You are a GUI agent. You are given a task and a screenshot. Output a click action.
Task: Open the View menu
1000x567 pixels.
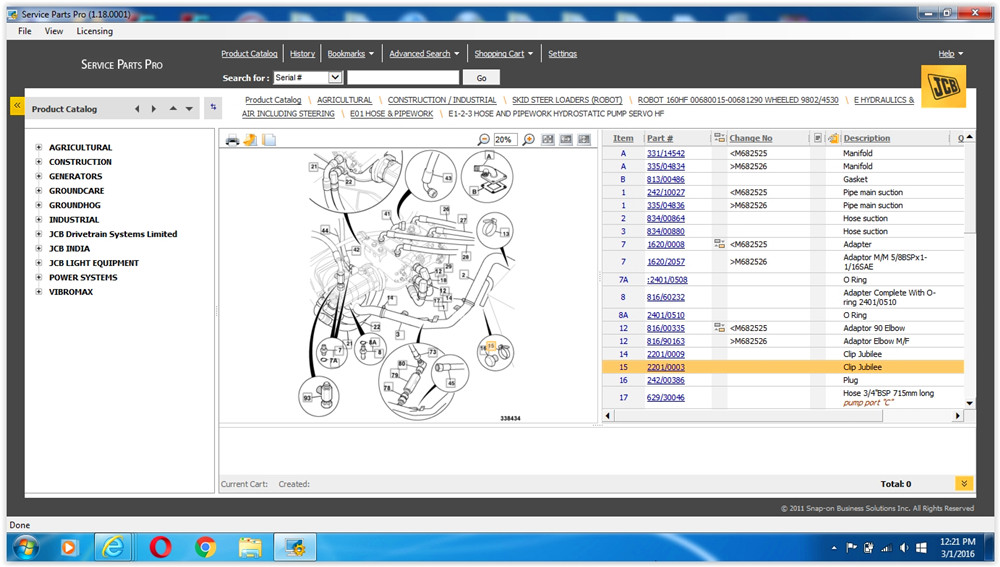(54, 31)
